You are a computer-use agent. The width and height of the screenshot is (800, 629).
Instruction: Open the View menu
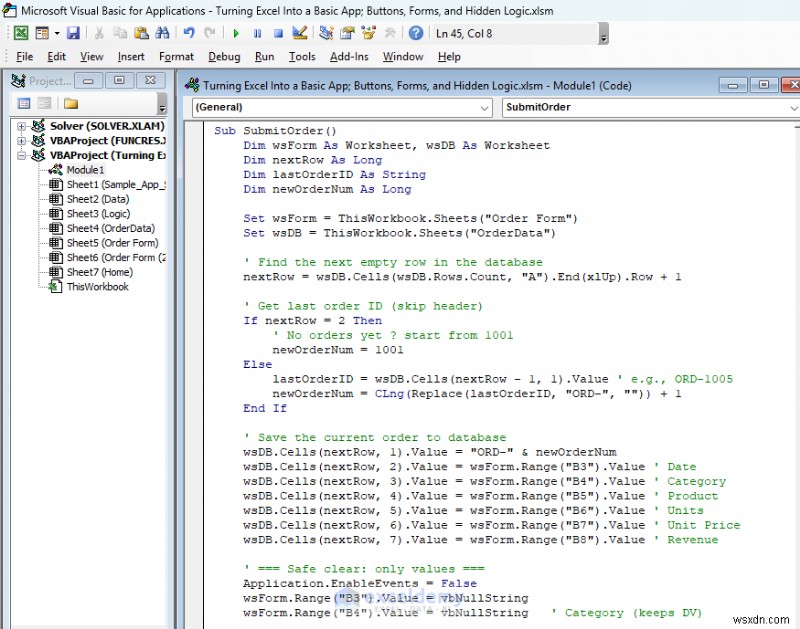tap(91, 57)
